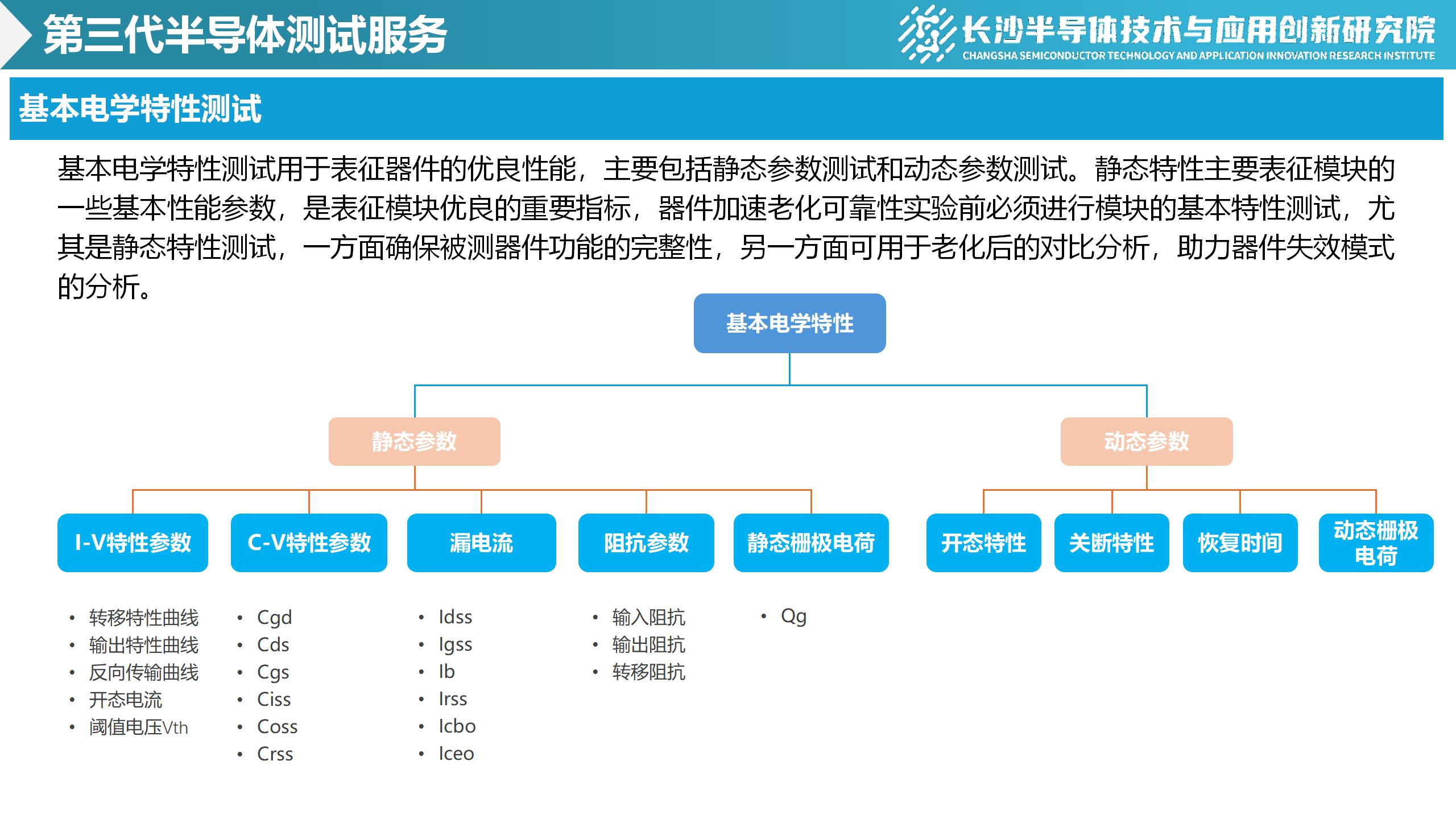Click paragraph line starting 其是静态特性测试

click(x=726, y=247)
